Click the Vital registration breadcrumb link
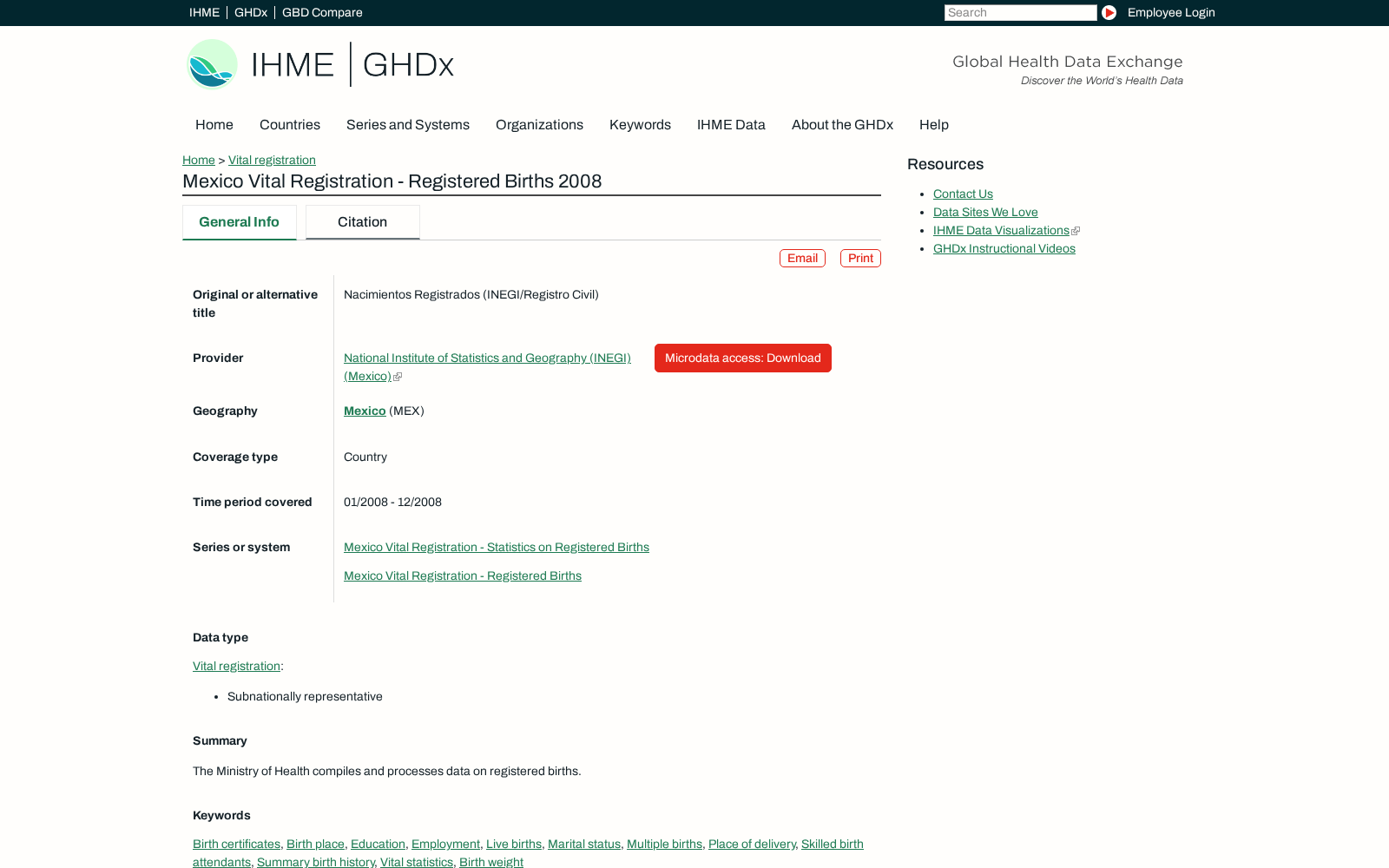 tap(272, 160)
